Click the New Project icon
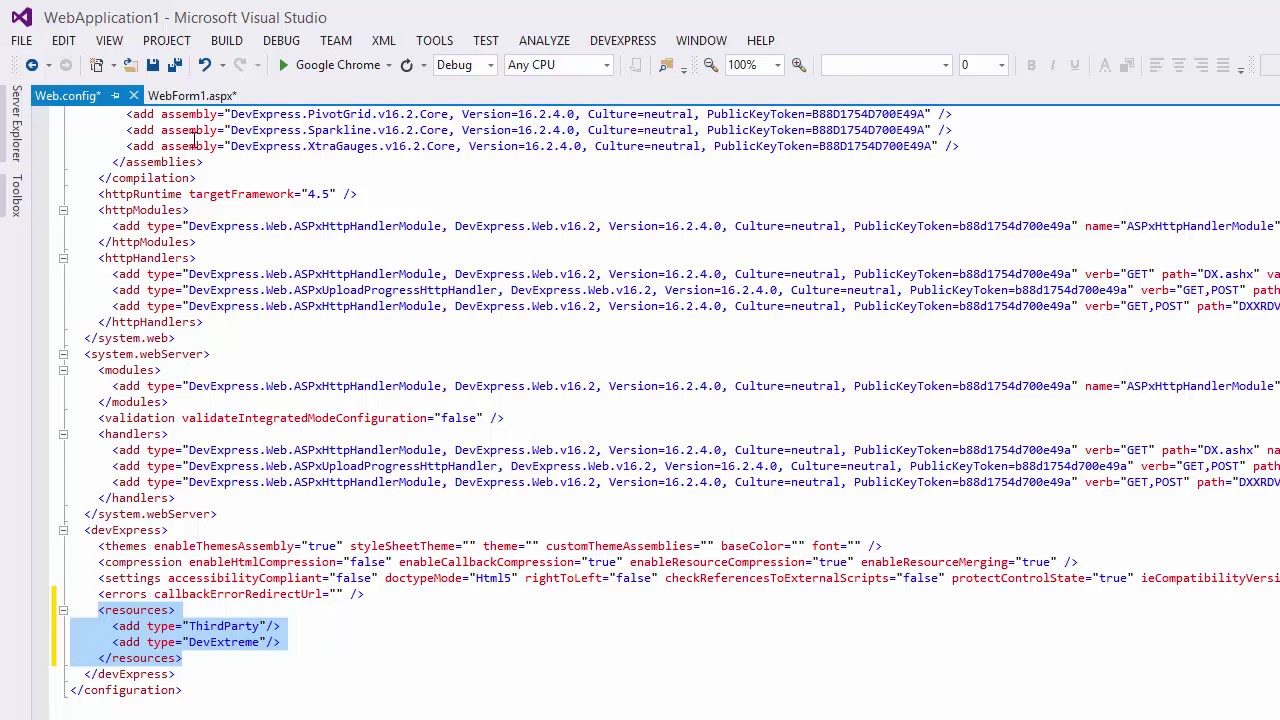1280x720 pixels. 97,65
